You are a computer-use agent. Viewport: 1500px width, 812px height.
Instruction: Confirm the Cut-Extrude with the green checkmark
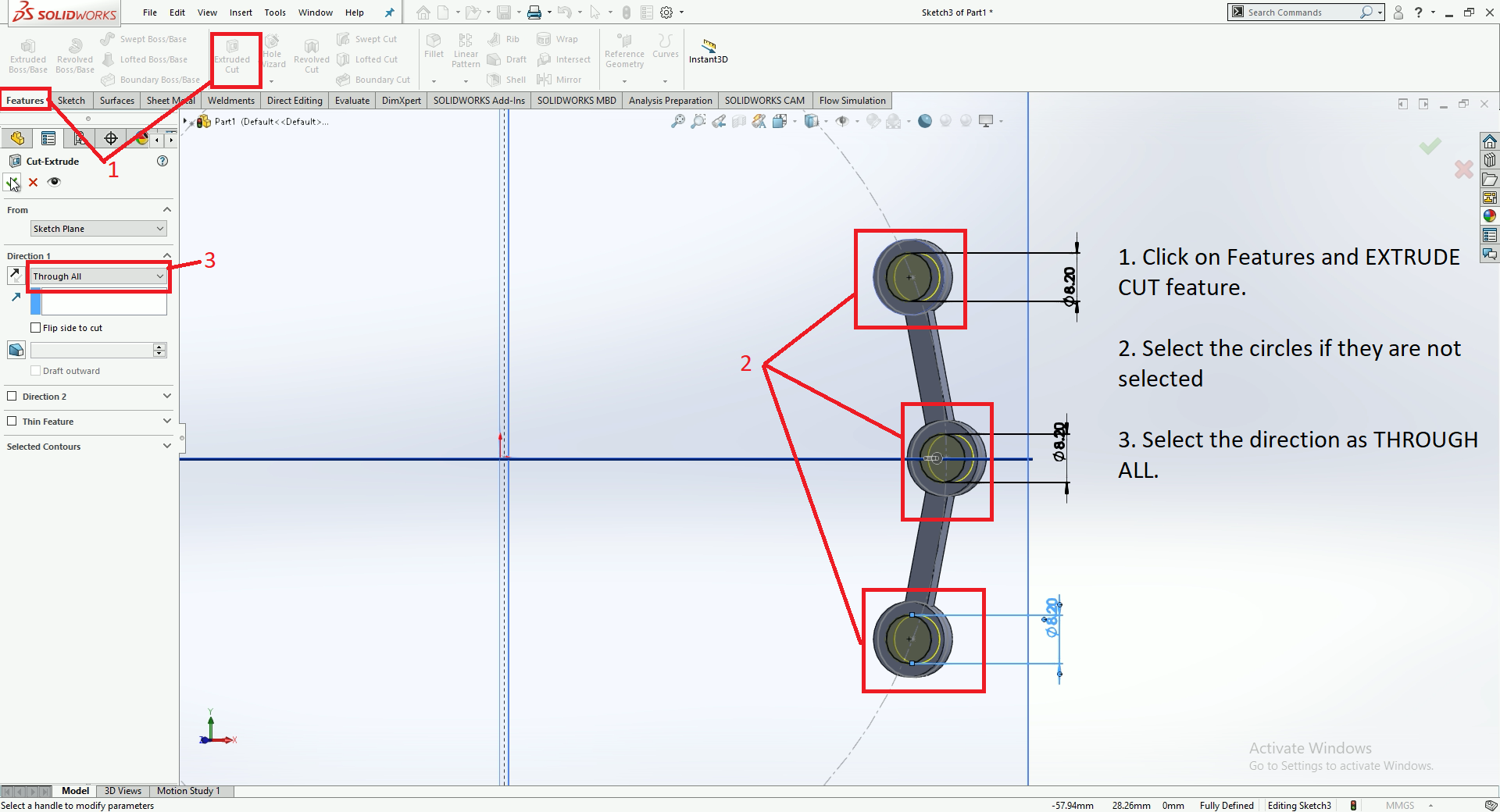tap(12, 182)
